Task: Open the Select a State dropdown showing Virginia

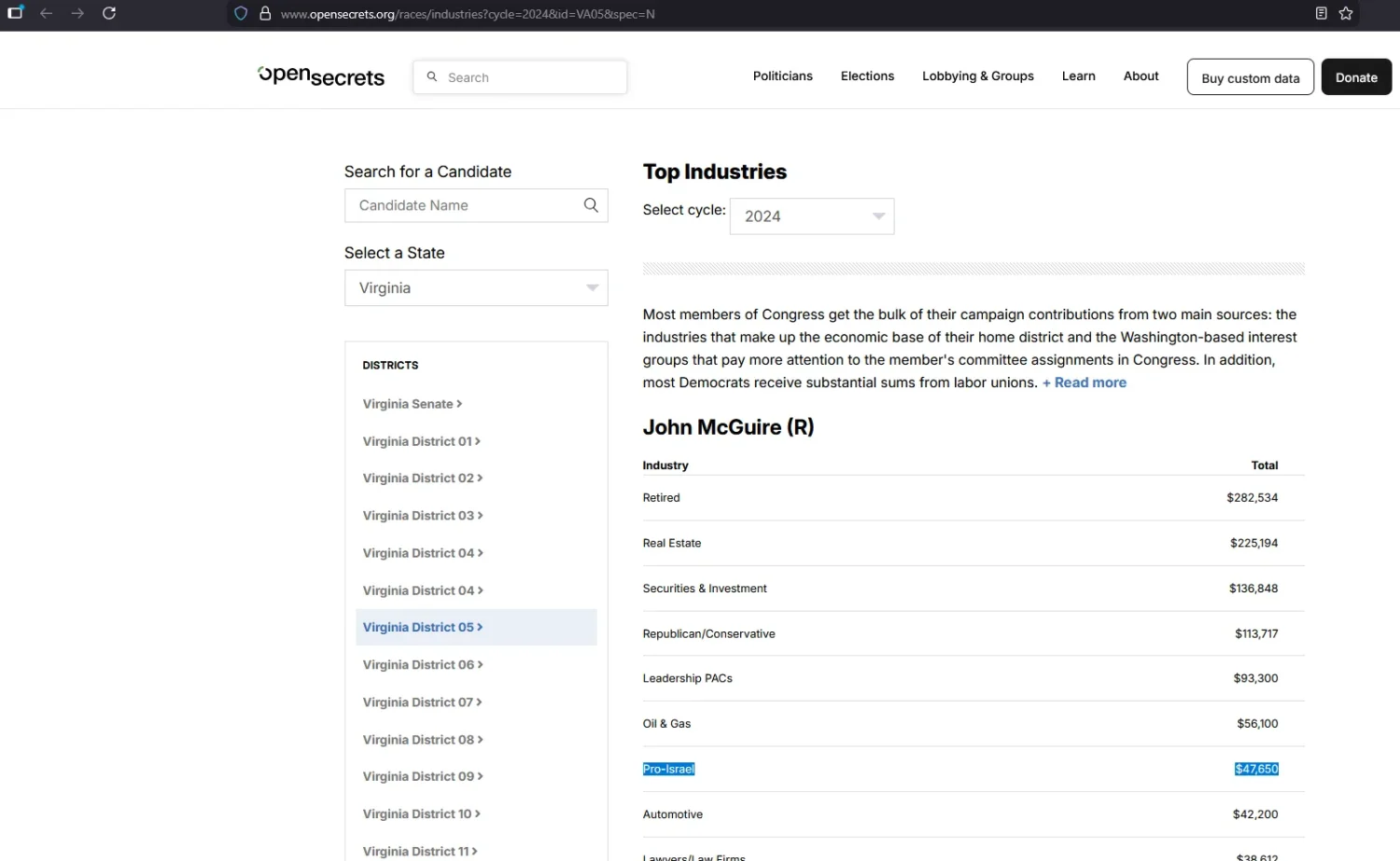Action: 476,288
